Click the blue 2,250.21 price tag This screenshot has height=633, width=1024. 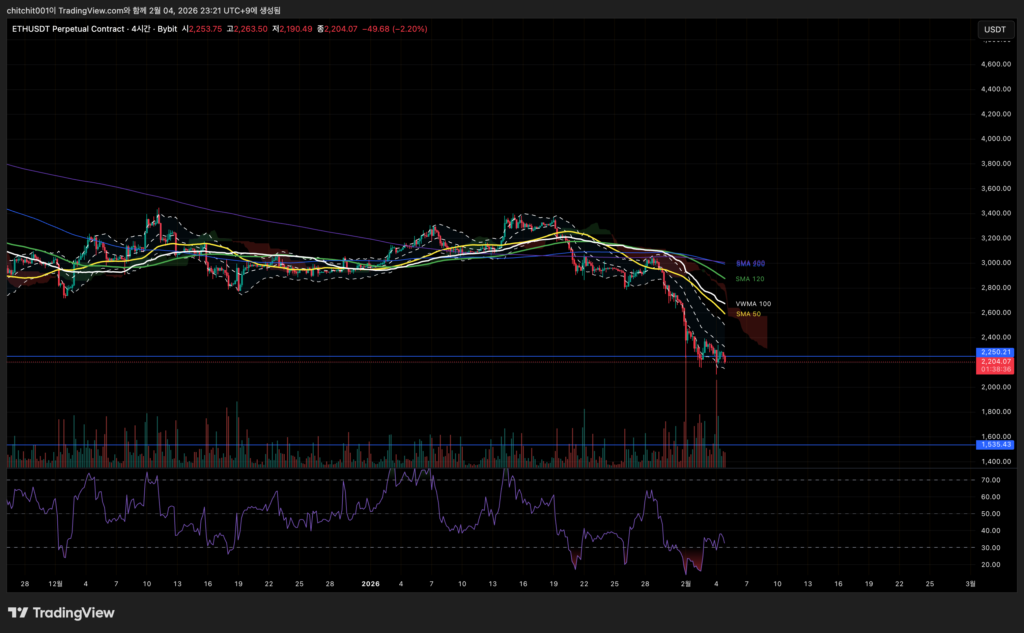(995, 352)
